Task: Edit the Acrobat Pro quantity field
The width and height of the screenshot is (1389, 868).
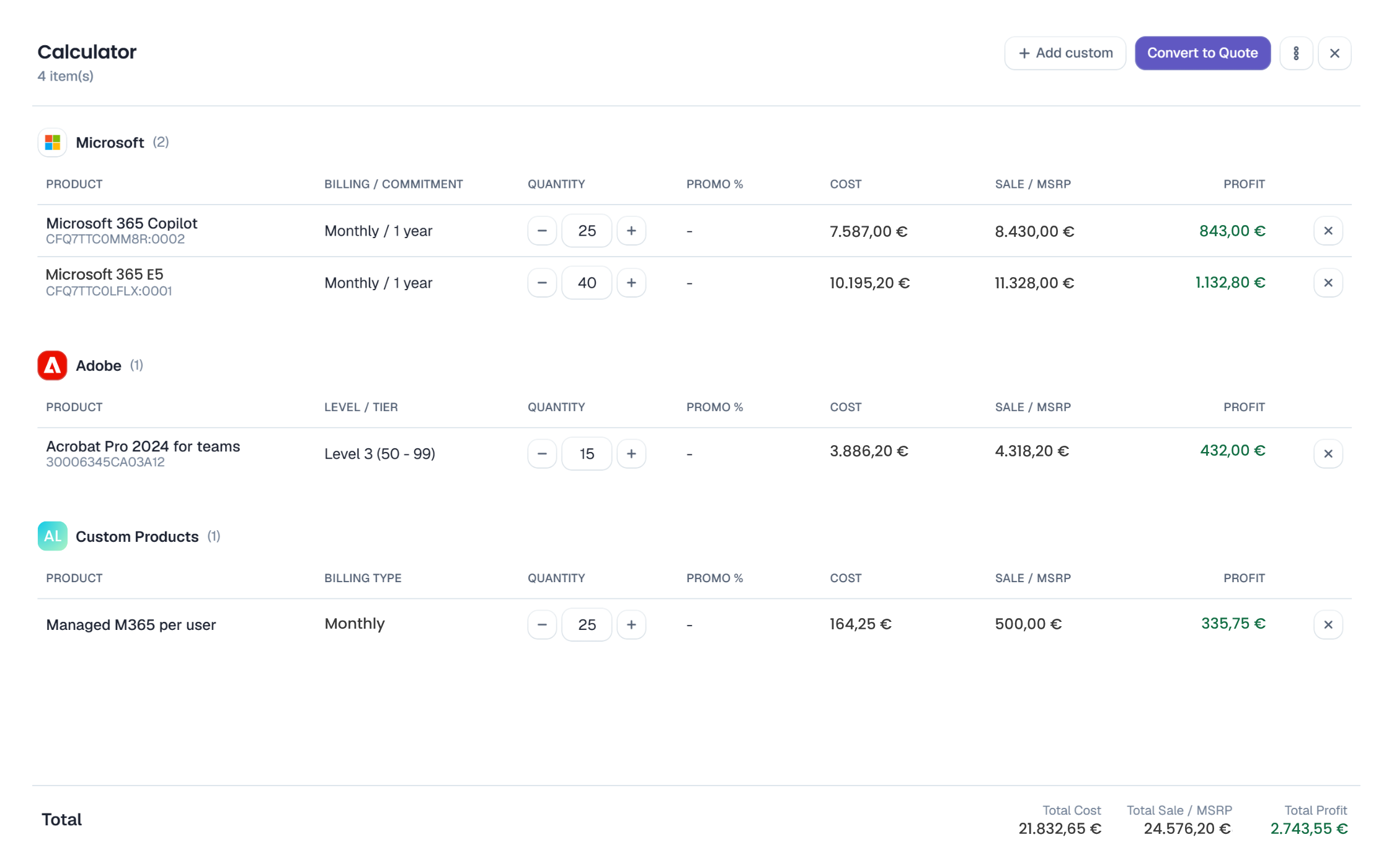Action: click(587, 454)
